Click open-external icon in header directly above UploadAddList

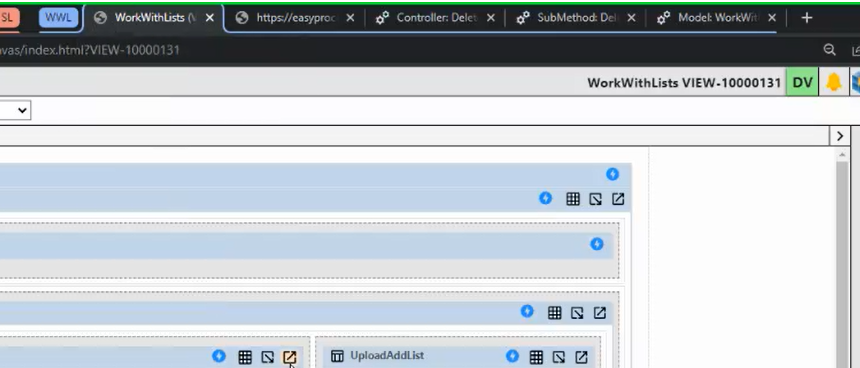[599, 313]
